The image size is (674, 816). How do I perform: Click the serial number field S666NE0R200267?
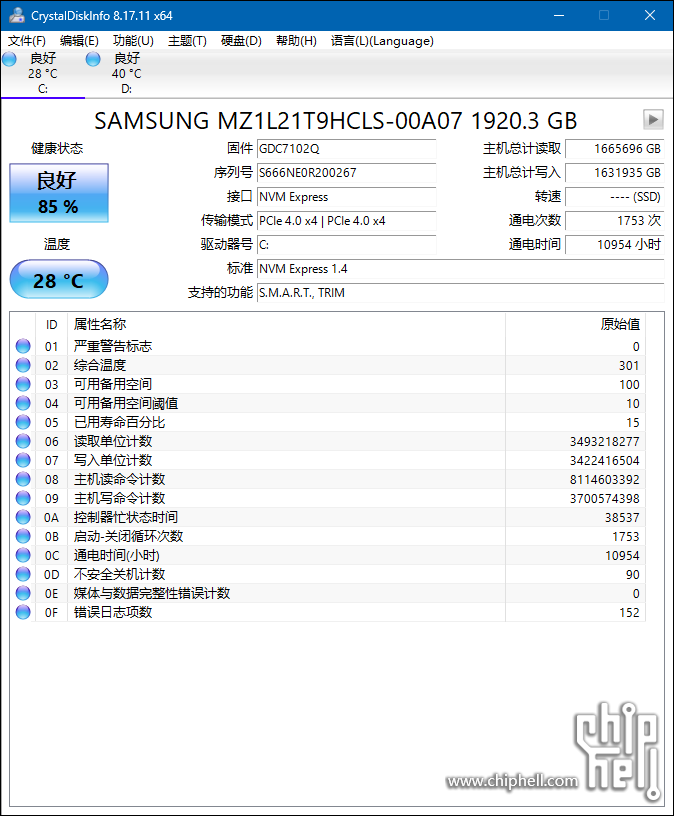pos(346,173)
